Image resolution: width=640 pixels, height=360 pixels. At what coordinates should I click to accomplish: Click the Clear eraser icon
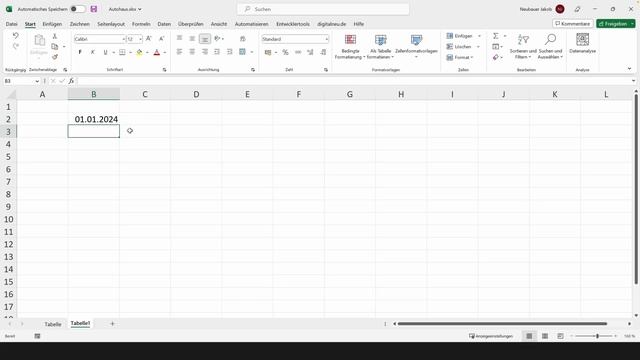point(496,58)
